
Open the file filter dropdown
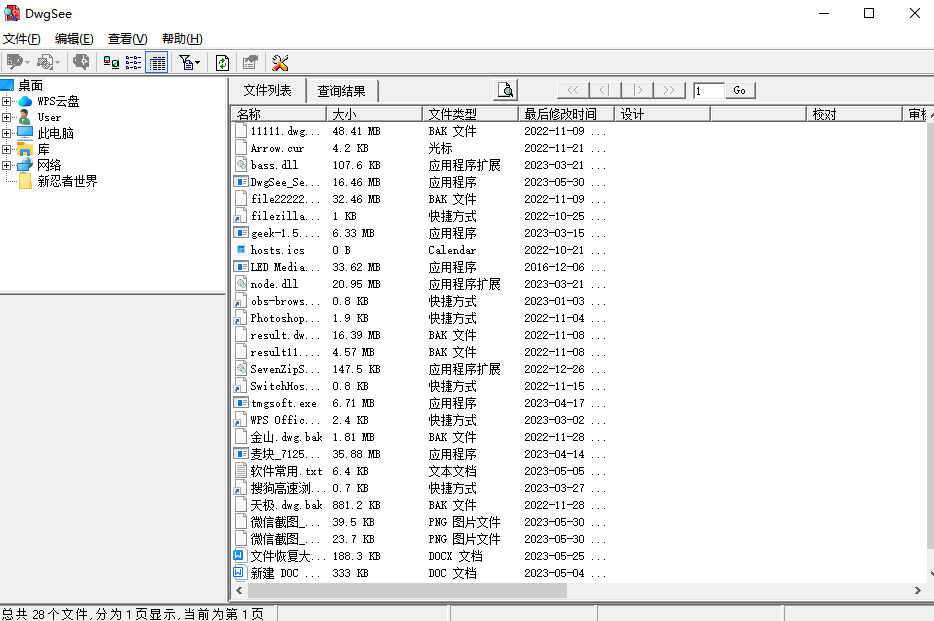pyautogui.click(x=189, y=63)
